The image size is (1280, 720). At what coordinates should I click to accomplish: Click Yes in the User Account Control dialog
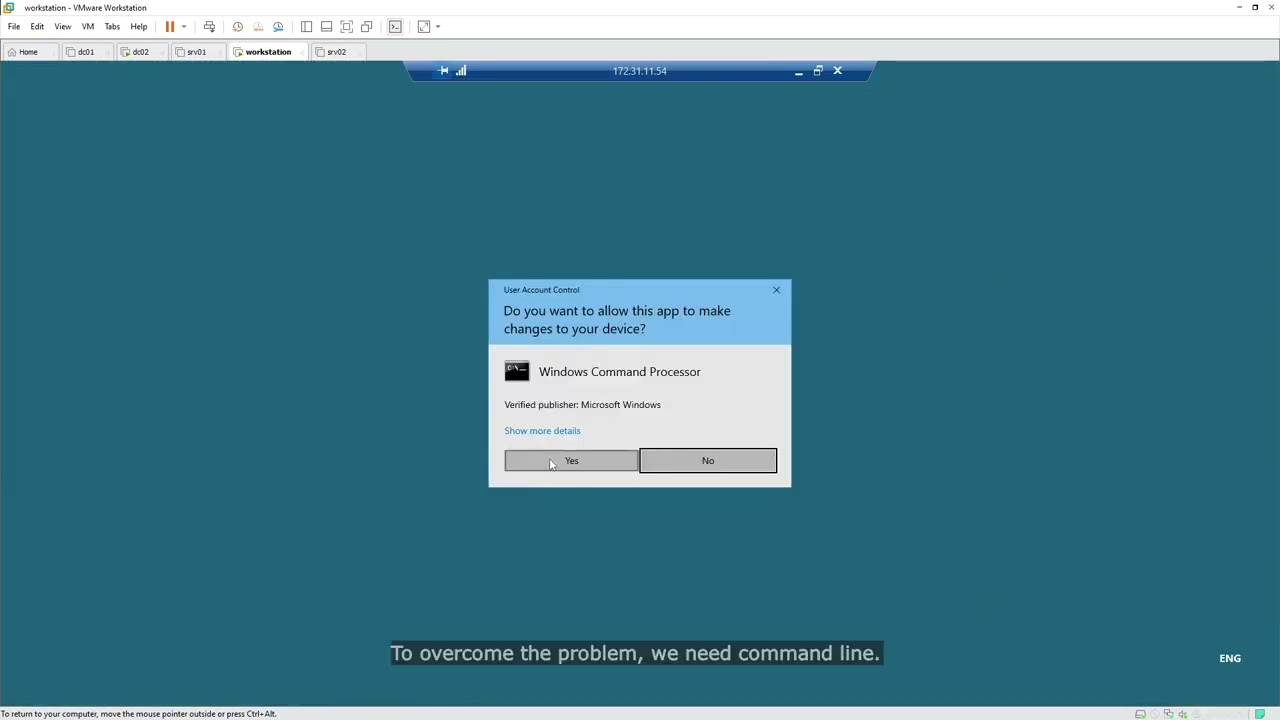coord(571,460)
